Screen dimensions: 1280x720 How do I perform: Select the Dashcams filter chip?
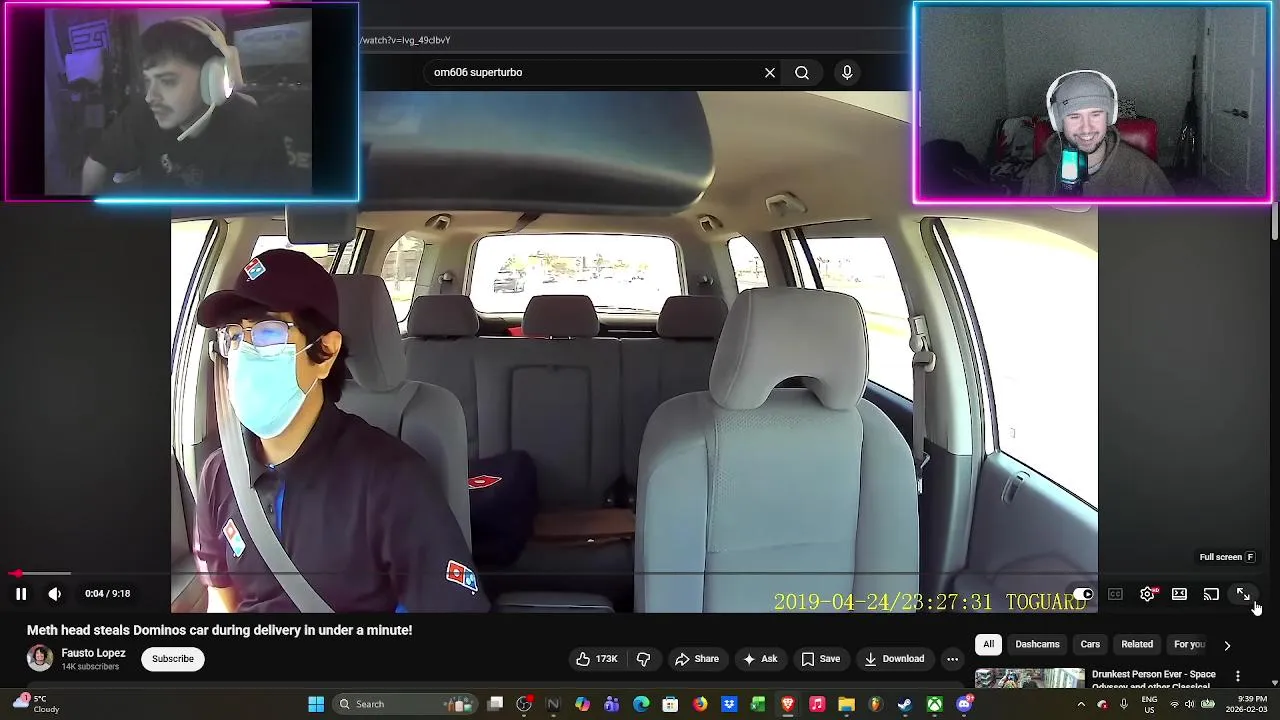[1037, 645]
